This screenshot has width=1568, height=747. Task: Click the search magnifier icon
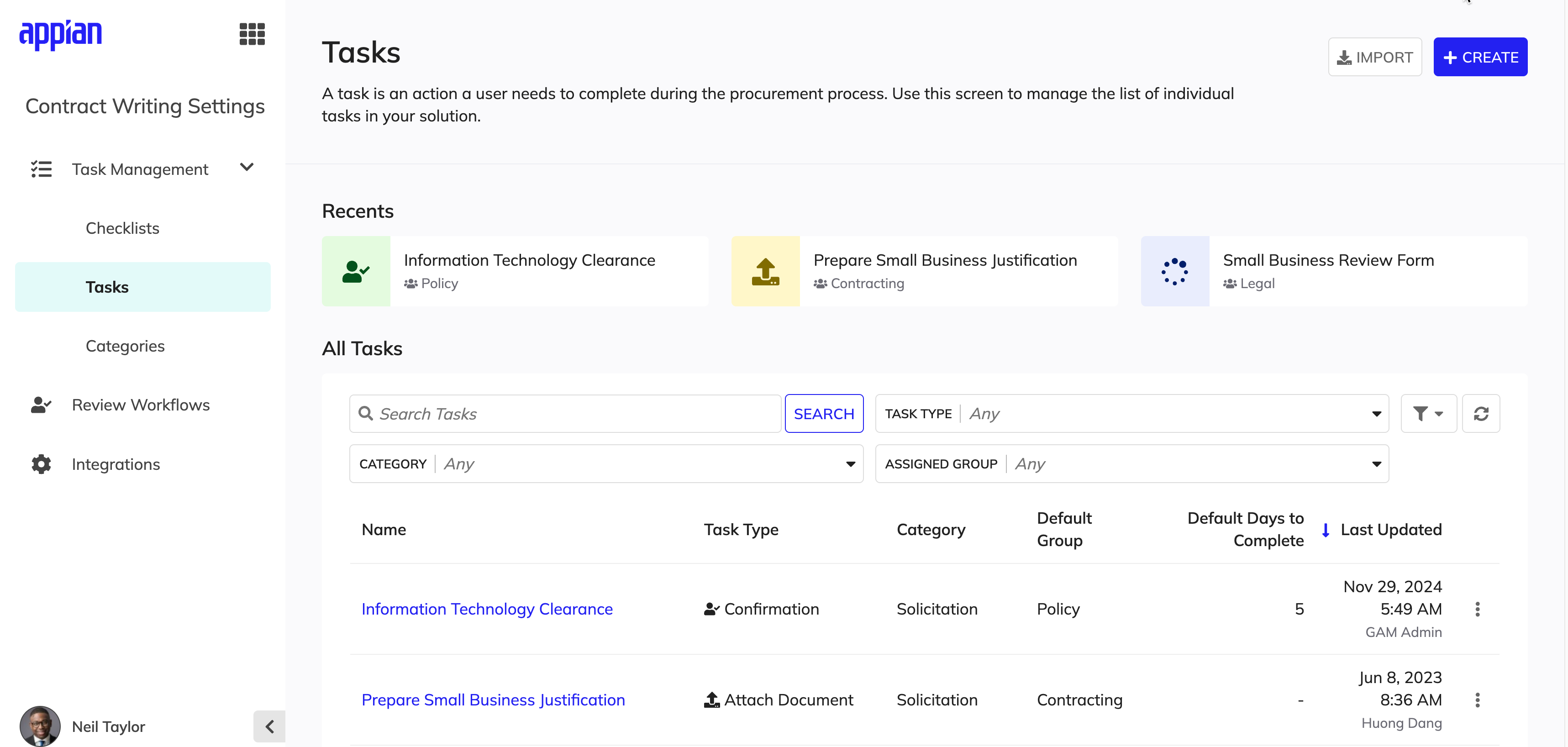pyautogui.click(x=366, y=414)
